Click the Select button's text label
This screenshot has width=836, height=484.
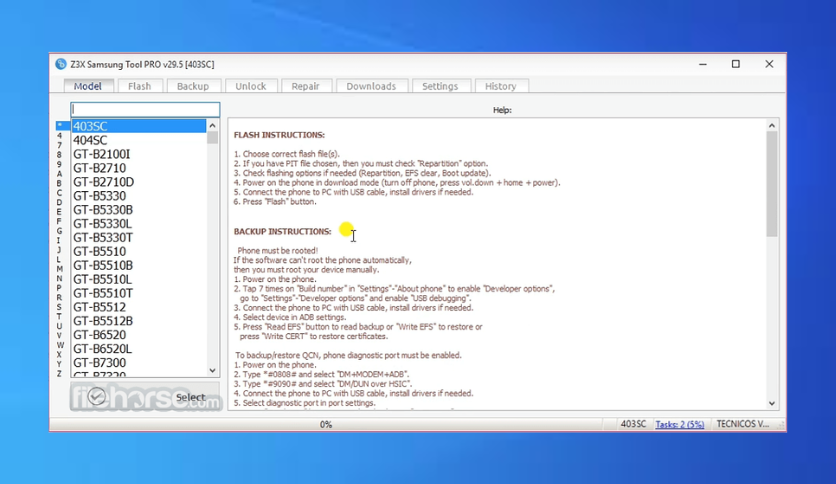pyautogui.click(x=190, y=397)
